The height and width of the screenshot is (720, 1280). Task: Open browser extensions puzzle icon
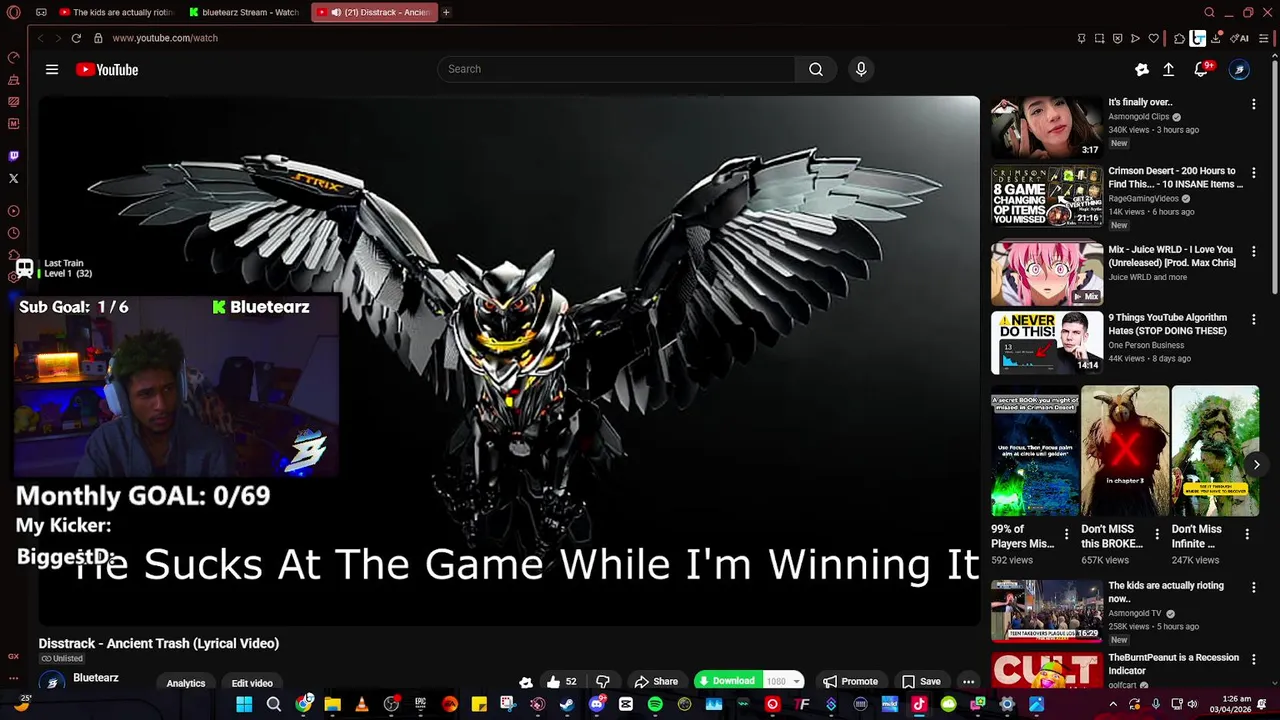(1180, 38)
